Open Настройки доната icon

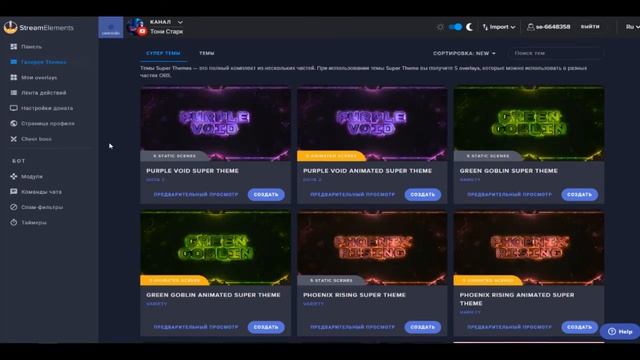coord(14,108)
